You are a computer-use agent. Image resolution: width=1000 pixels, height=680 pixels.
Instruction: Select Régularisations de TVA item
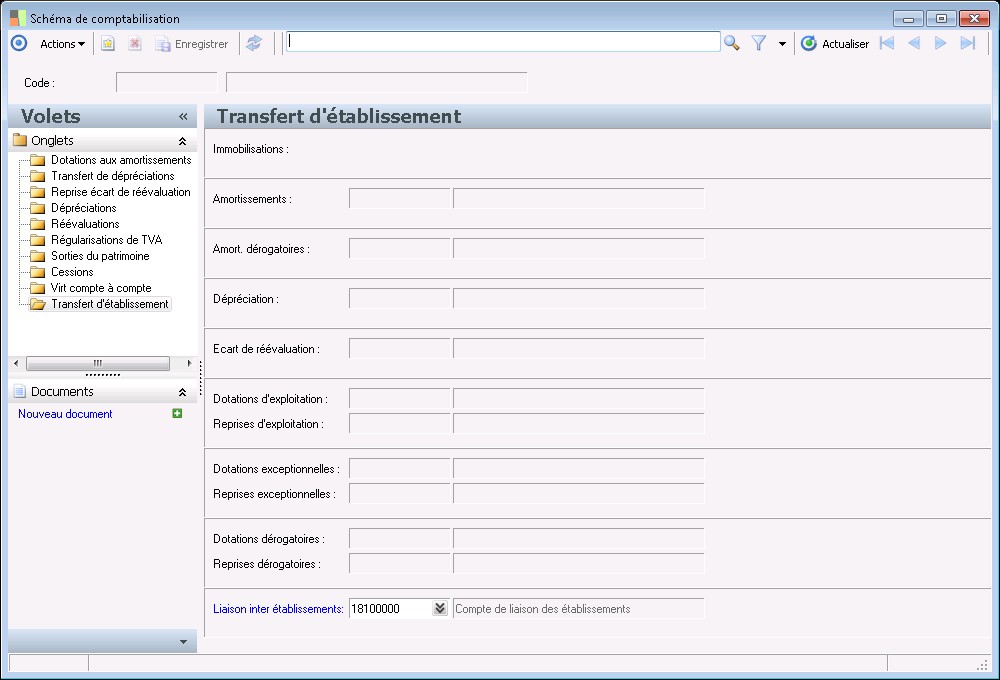click(107, 240)
